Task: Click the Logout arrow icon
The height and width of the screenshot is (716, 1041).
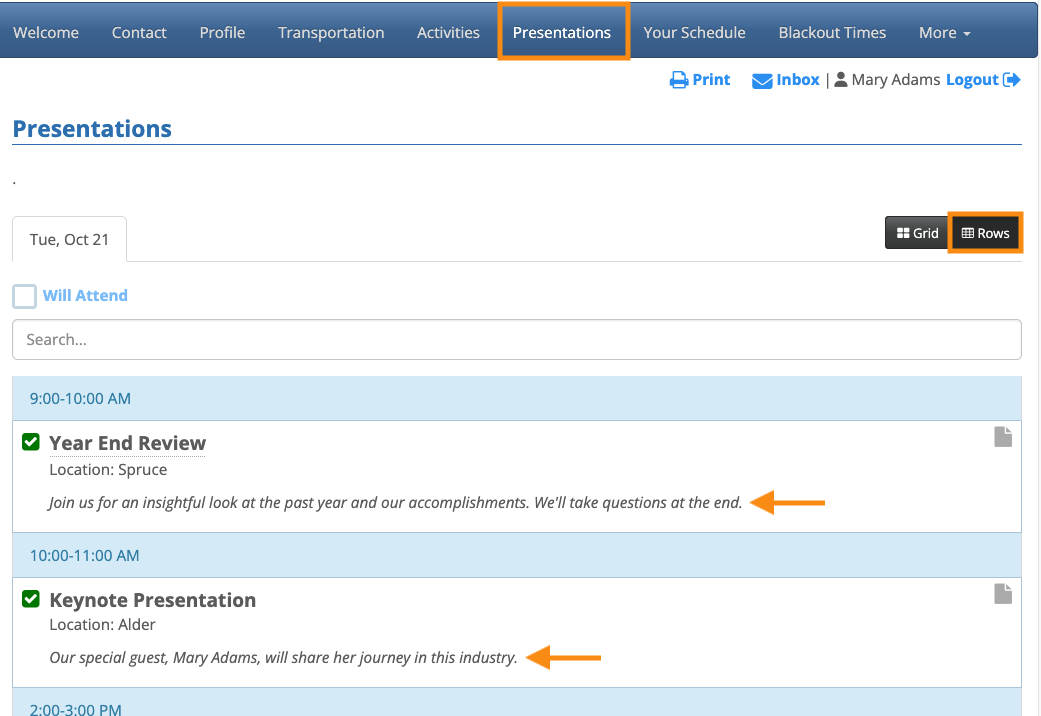Action: pos(1012,80)
